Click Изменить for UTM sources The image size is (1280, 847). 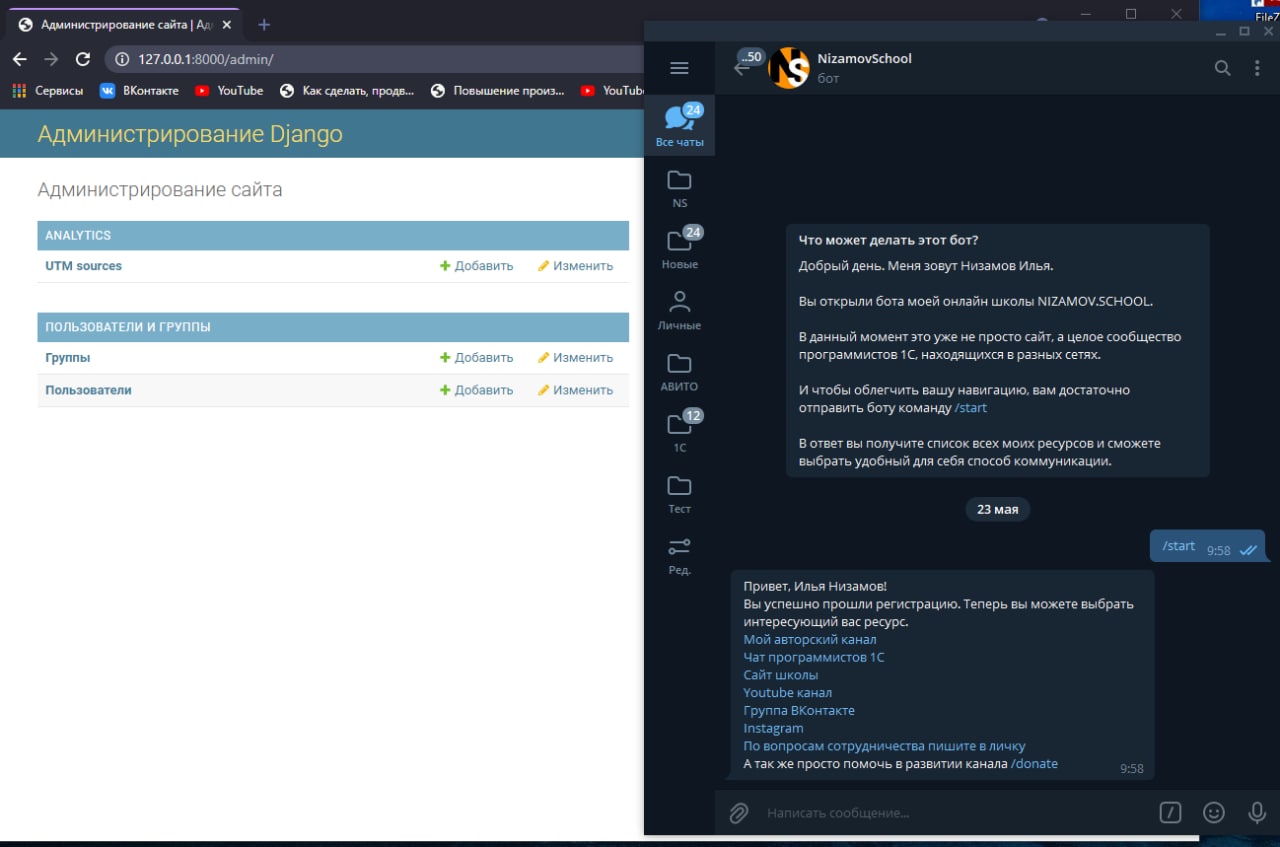[x=576, y=266]
